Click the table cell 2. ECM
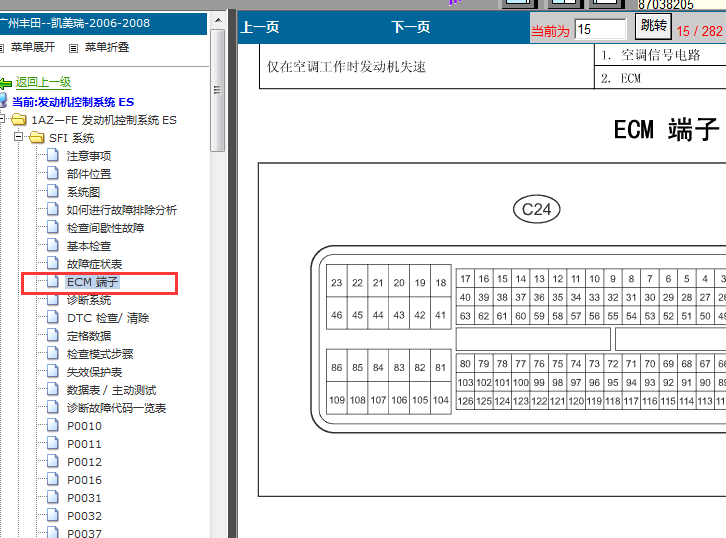726x538 pixels. coord(660,78)
